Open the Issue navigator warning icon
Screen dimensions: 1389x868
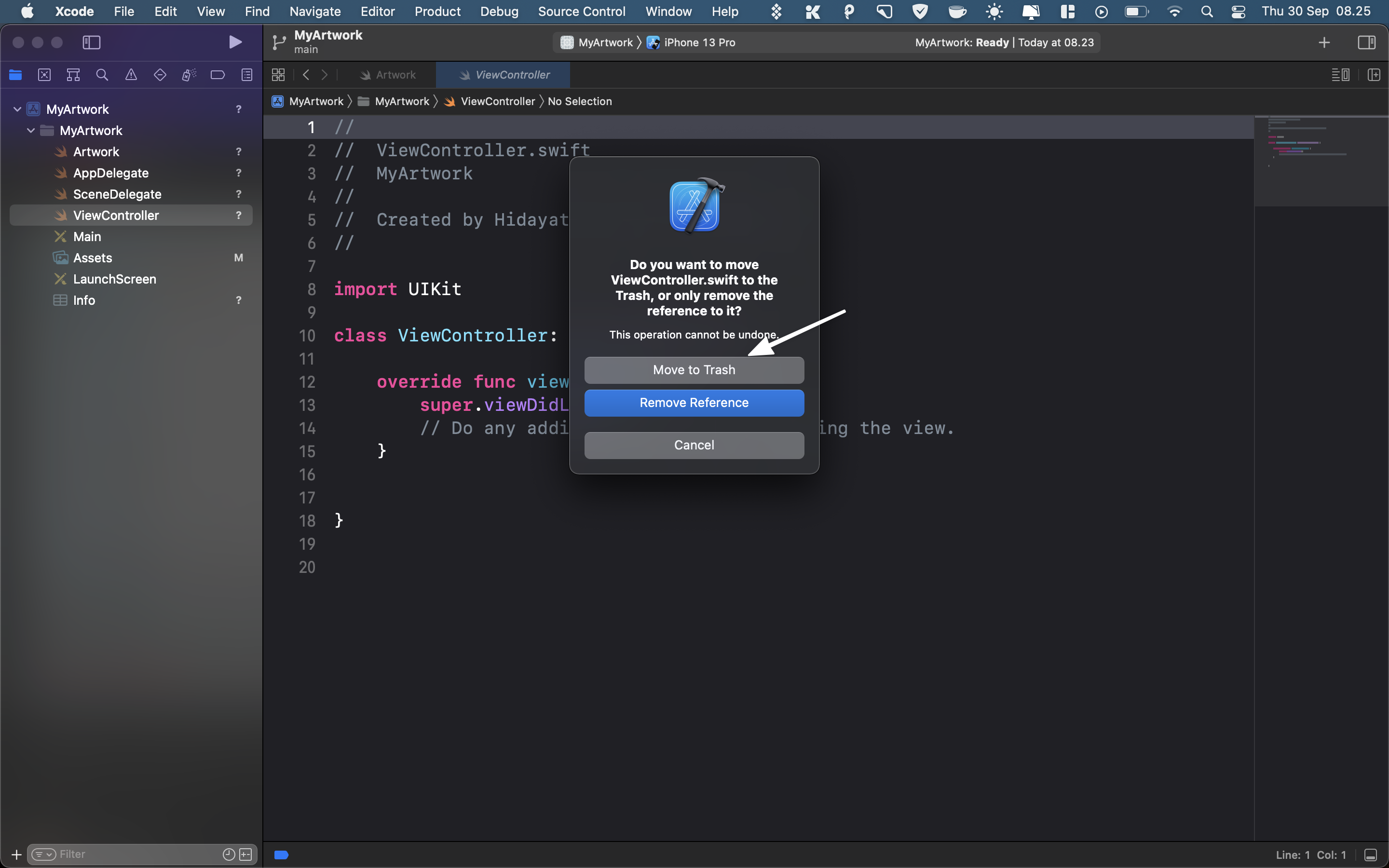[x=131, y=75]
